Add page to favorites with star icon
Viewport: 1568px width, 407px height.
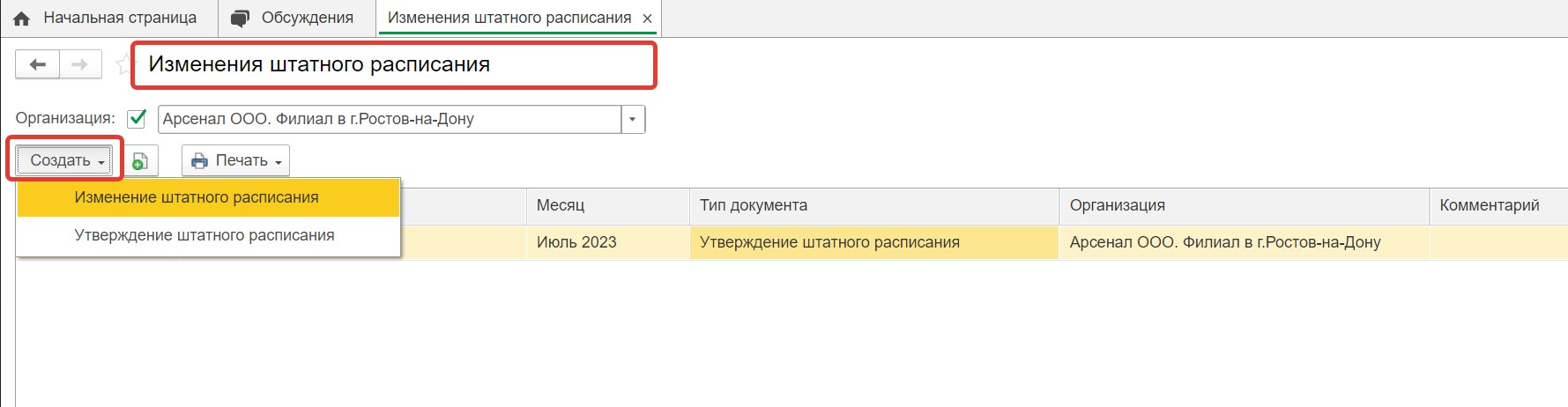[x=123, y=63]
